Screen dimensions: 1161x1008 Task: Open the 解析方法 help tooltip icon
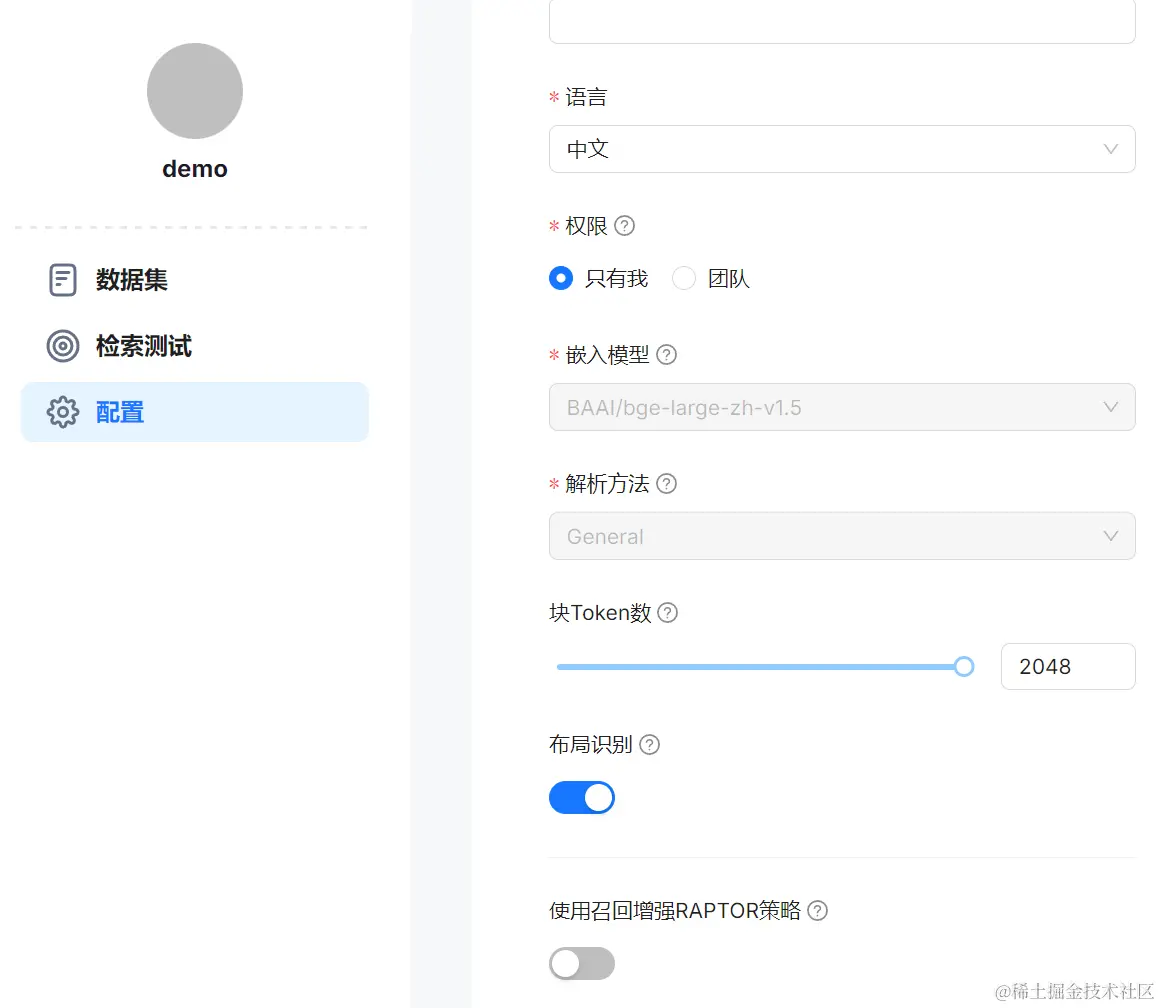pyautogui.click(x=666, y=483)
